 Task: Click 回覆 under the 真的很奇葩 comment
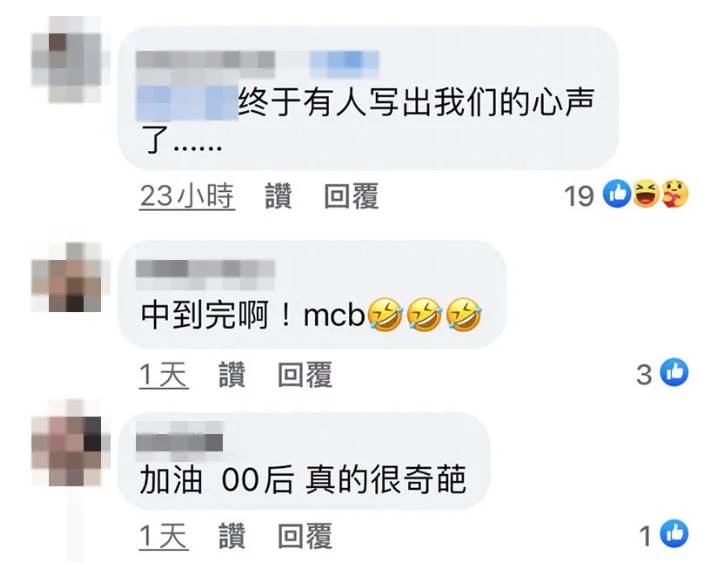click(305, 536)
